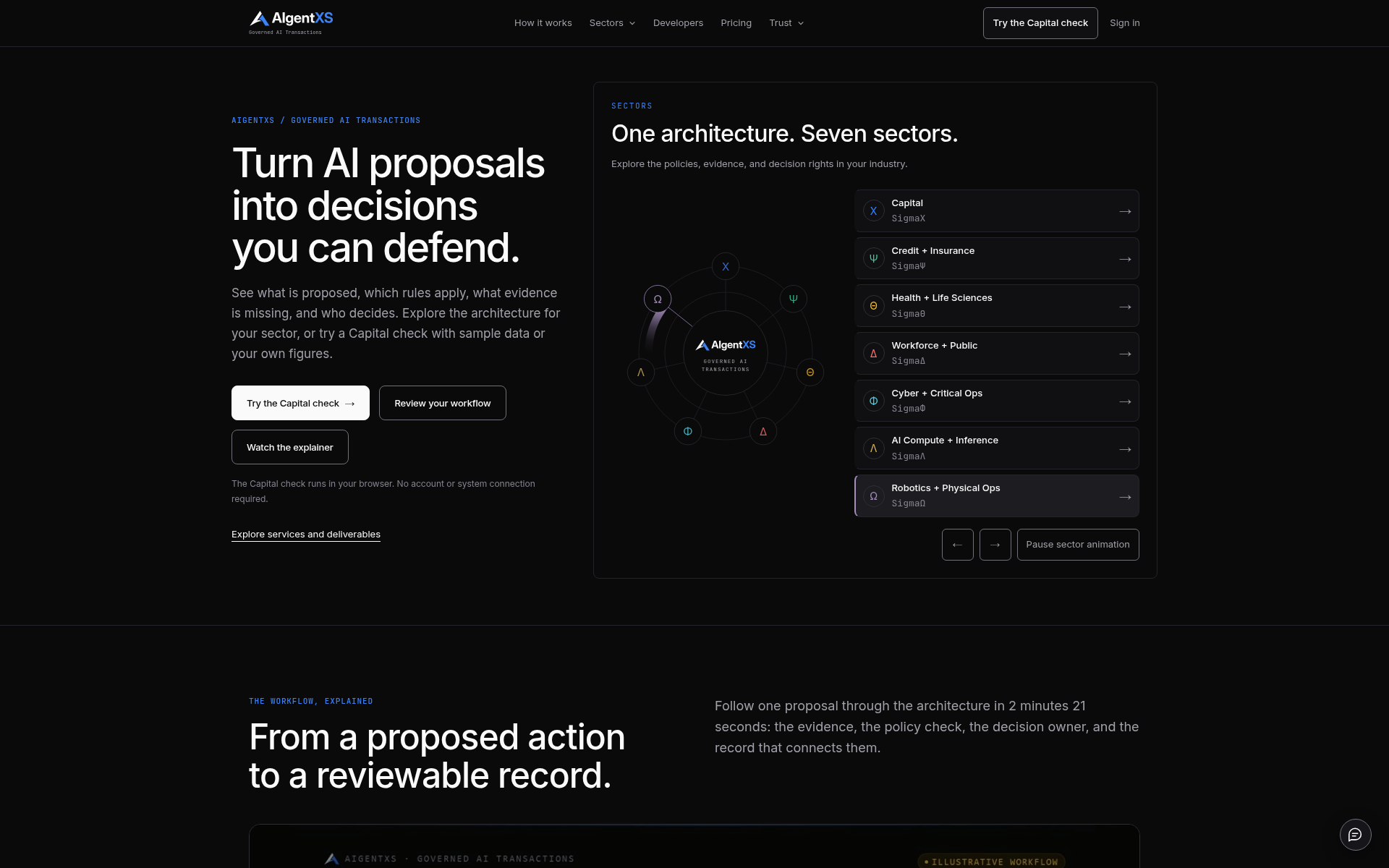The width and height of the screenshot is (1389, 868).
Task: Click Review your workflow button
Action: click(443, 403)
